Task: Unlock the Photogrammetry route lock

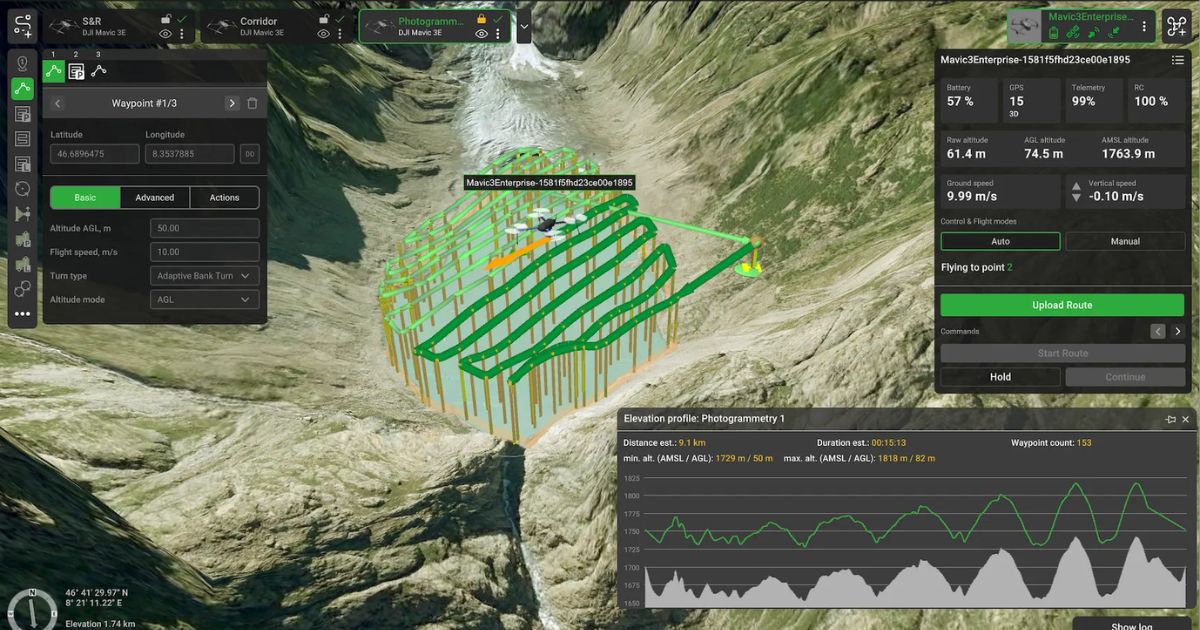Action: click(481, 19)
